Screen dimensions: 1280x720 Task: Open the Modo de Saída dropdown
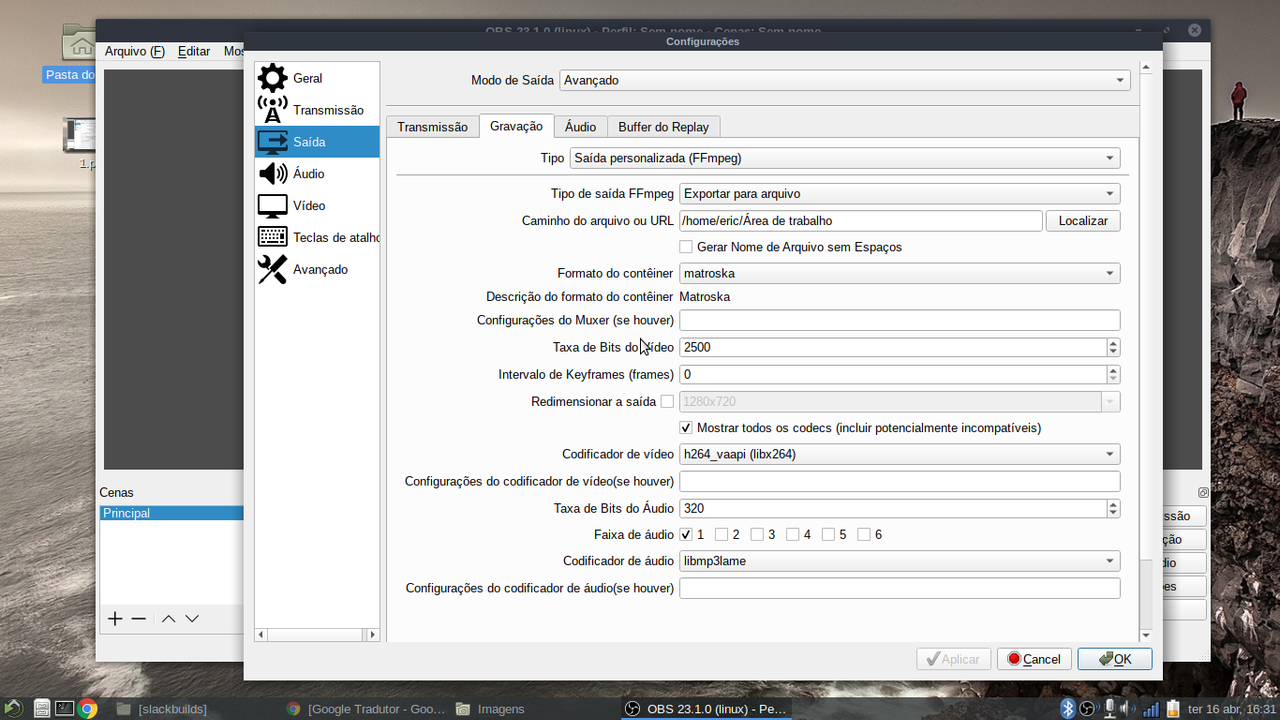pyautogui.click(x=844, y=80)
